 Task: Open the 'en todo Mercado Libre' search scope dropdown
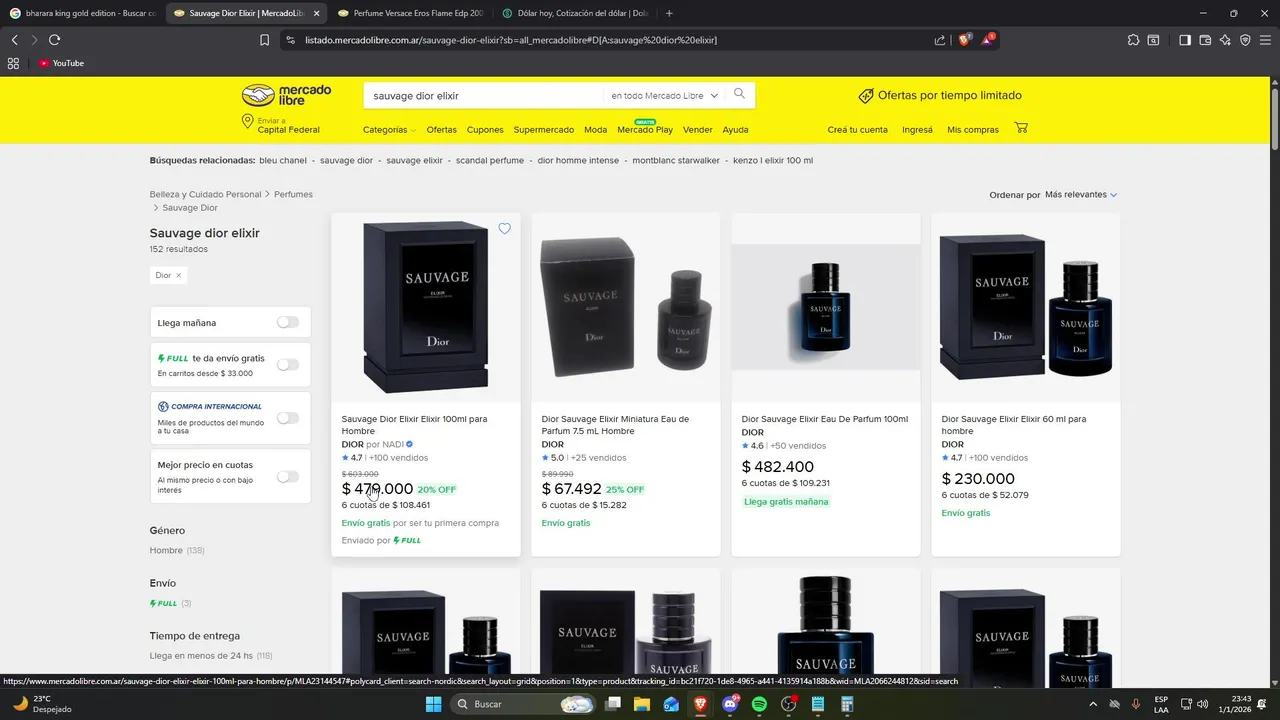point(665,96)
